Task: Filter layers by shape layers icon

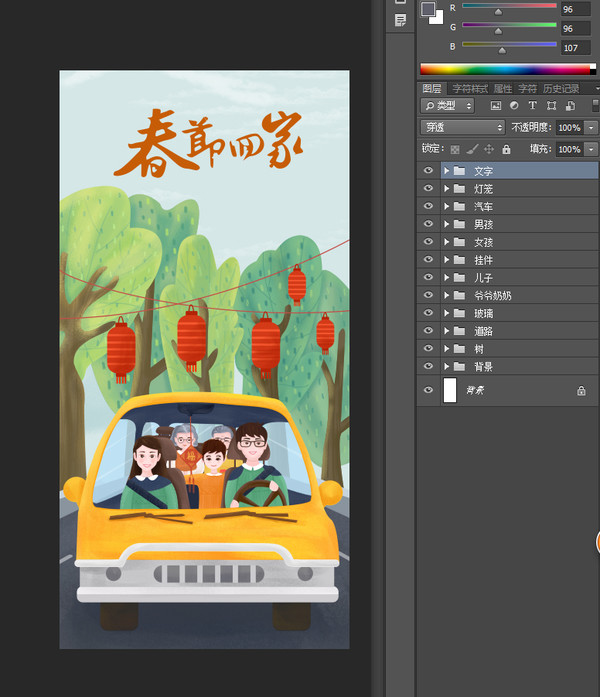Action: pos(552,105)
